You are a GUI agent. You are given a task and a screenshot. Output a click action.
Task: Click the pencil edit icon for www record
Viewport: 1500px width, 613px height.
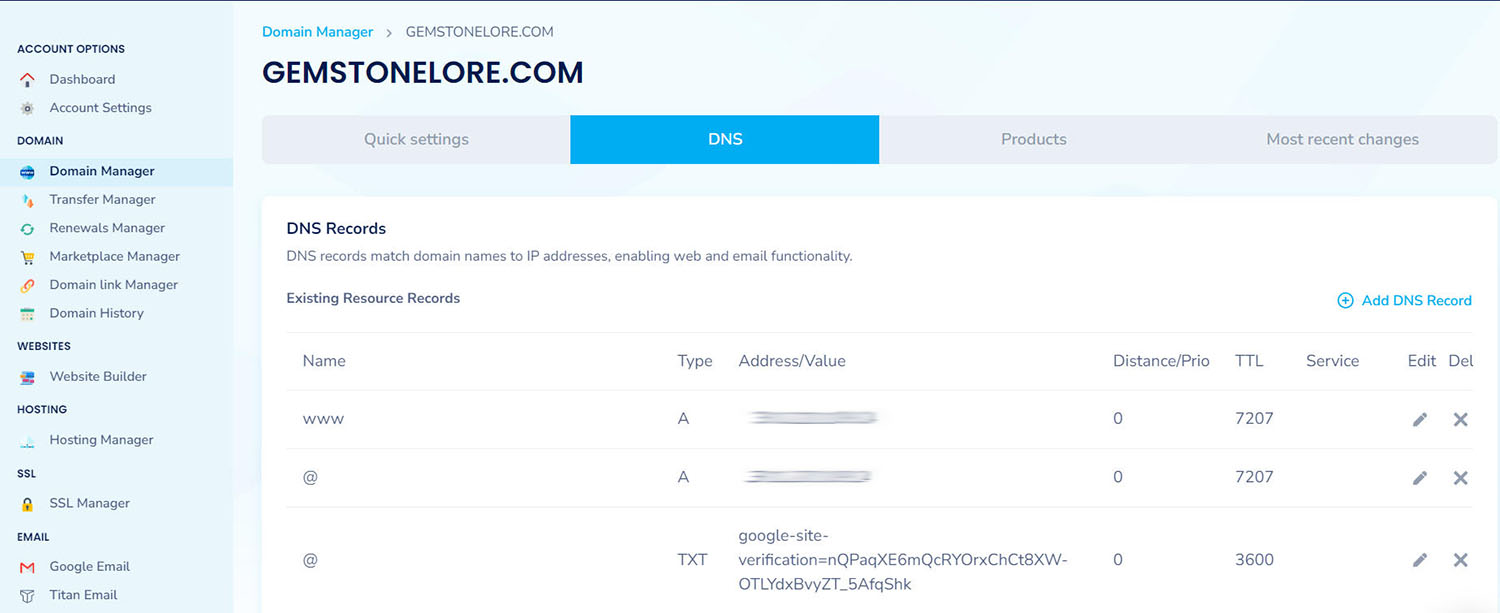point(1419,420)
